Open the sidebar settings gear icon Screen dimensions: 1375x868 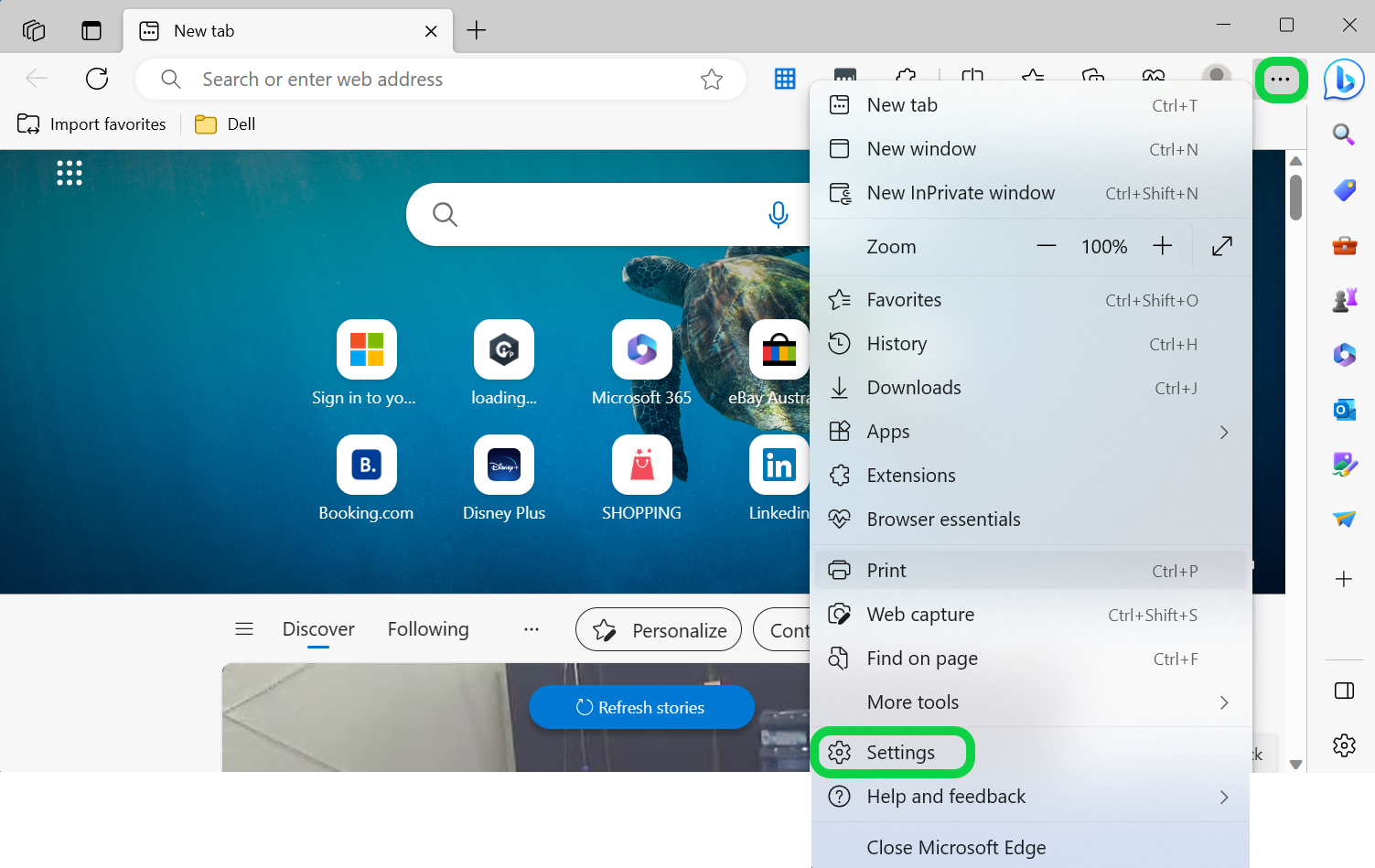pos(1344,745)
